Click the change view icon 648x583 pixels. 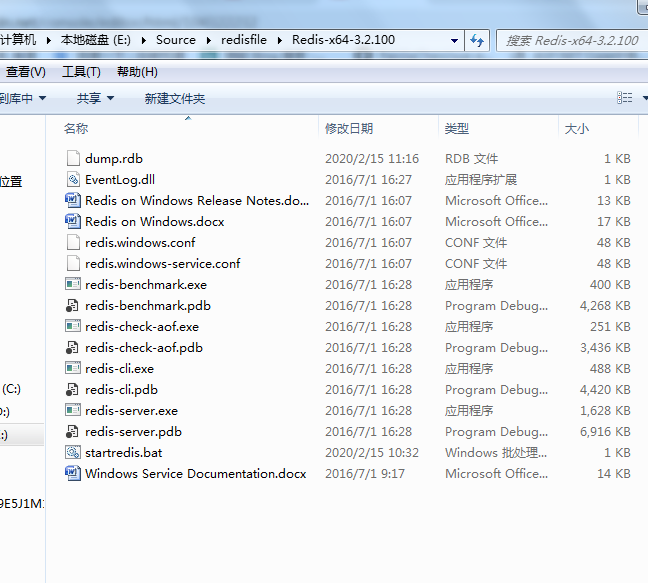624,98
